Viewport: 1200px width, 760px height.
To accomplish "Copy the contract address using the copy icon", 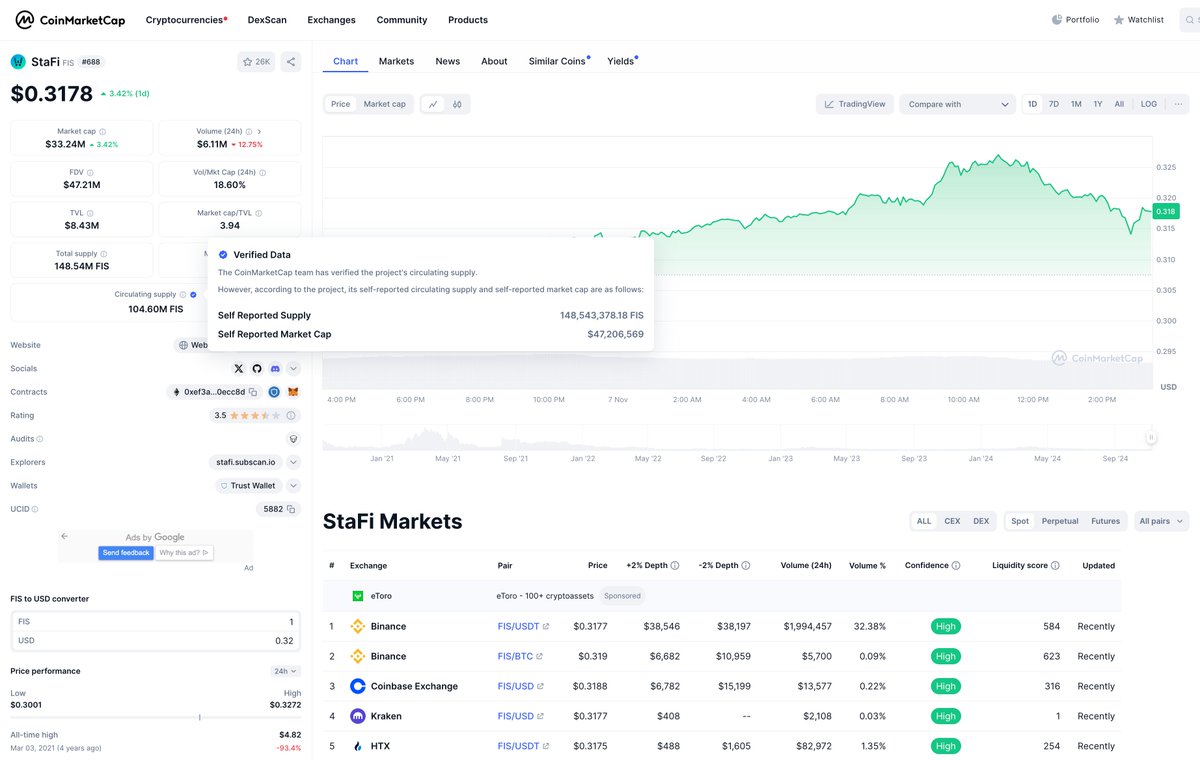I will tap(254, 393).
